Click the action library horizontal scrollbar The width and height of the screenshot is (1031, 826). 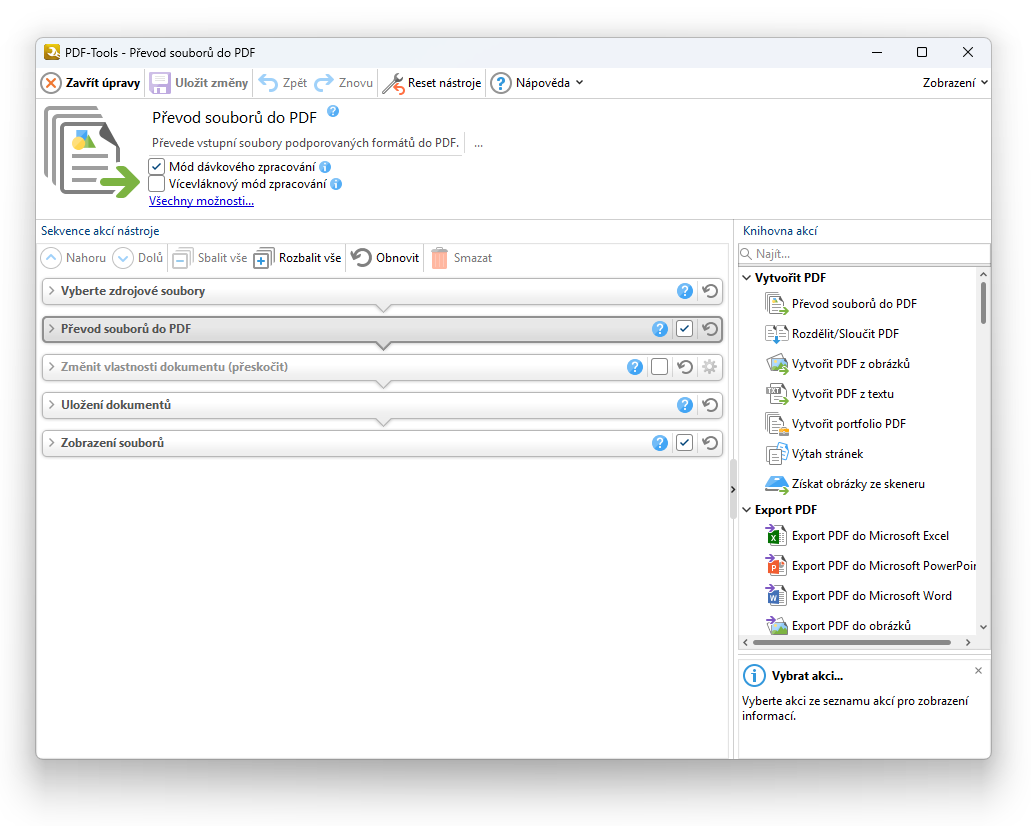tap(851, 643)
